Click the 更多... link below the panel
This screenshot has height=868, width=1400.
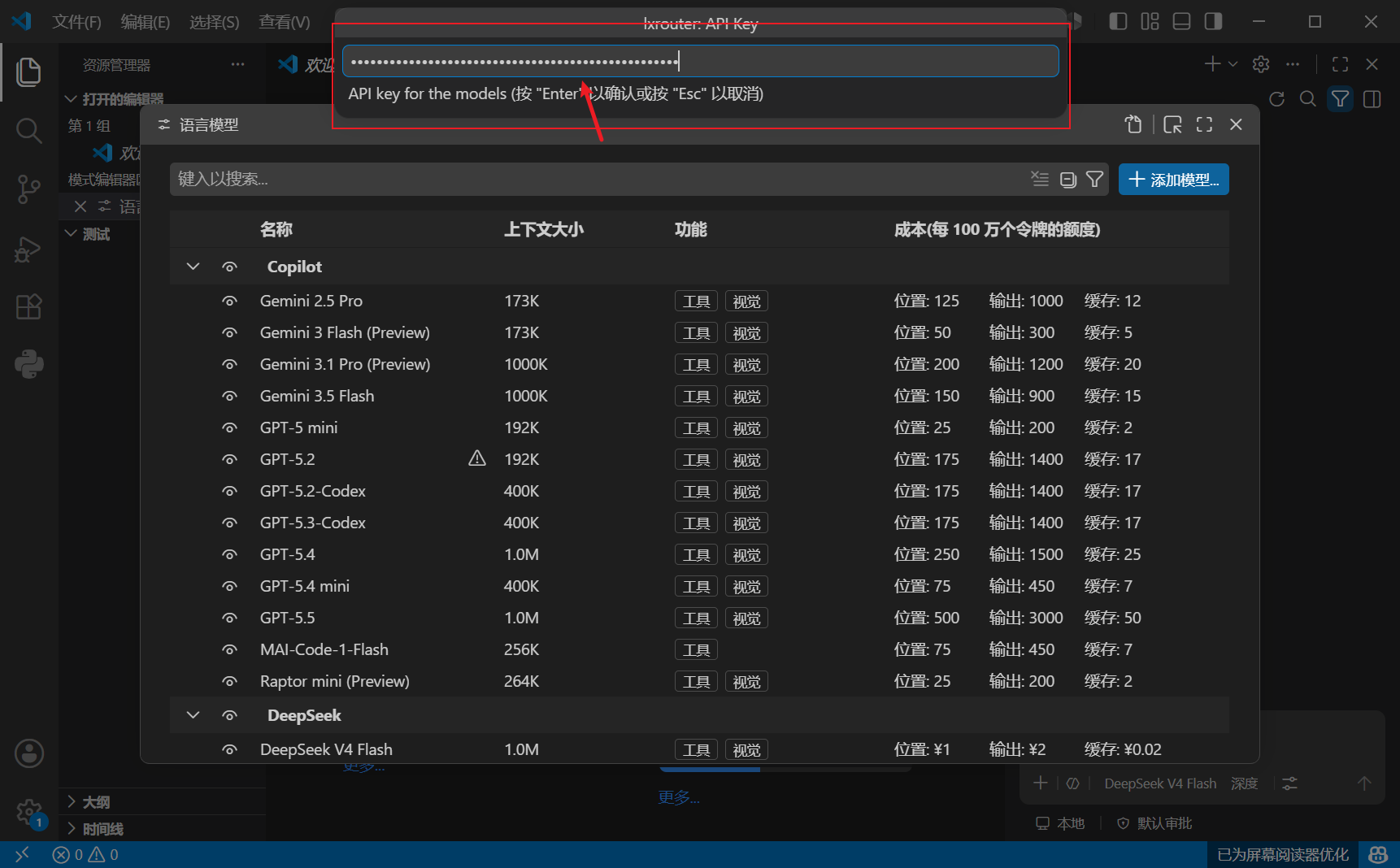click(679, 798)
